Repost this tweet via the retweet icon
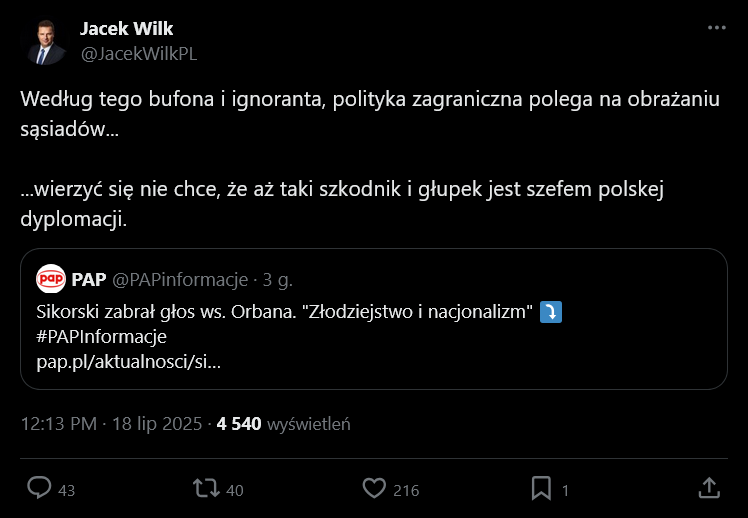The image size is (748, 518). click(x=206, y=488)
